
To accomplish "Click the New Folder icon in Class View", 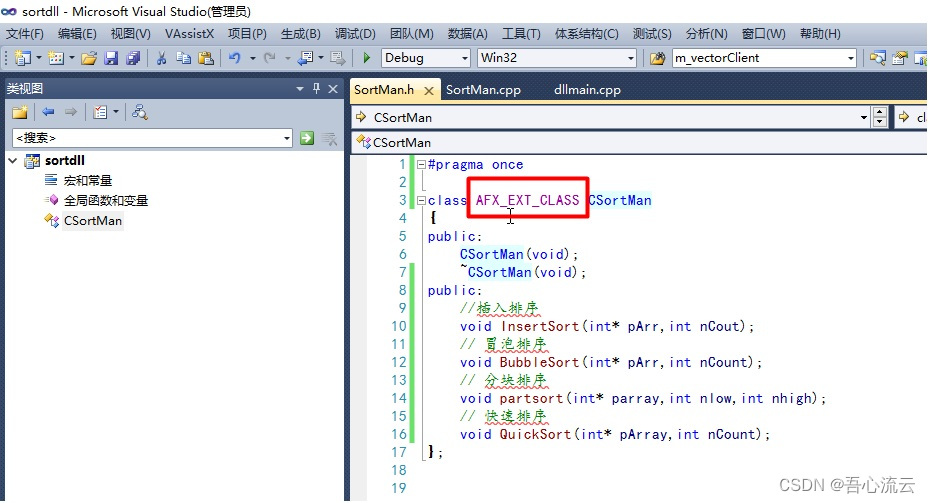I will click(x=20, y=112).
